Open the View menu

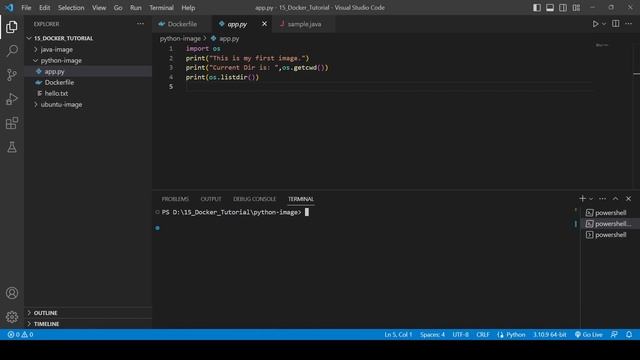[99, 8]
